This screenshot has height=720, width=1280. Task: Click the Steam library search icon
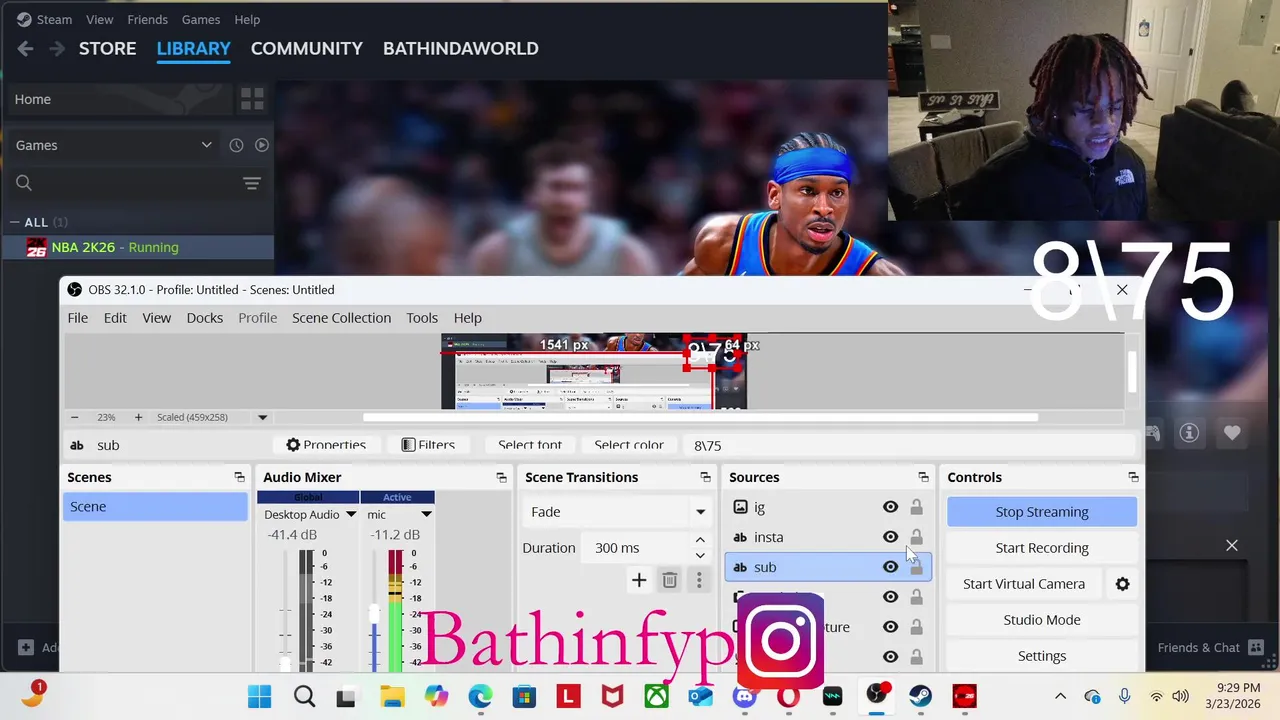[24, 183]
